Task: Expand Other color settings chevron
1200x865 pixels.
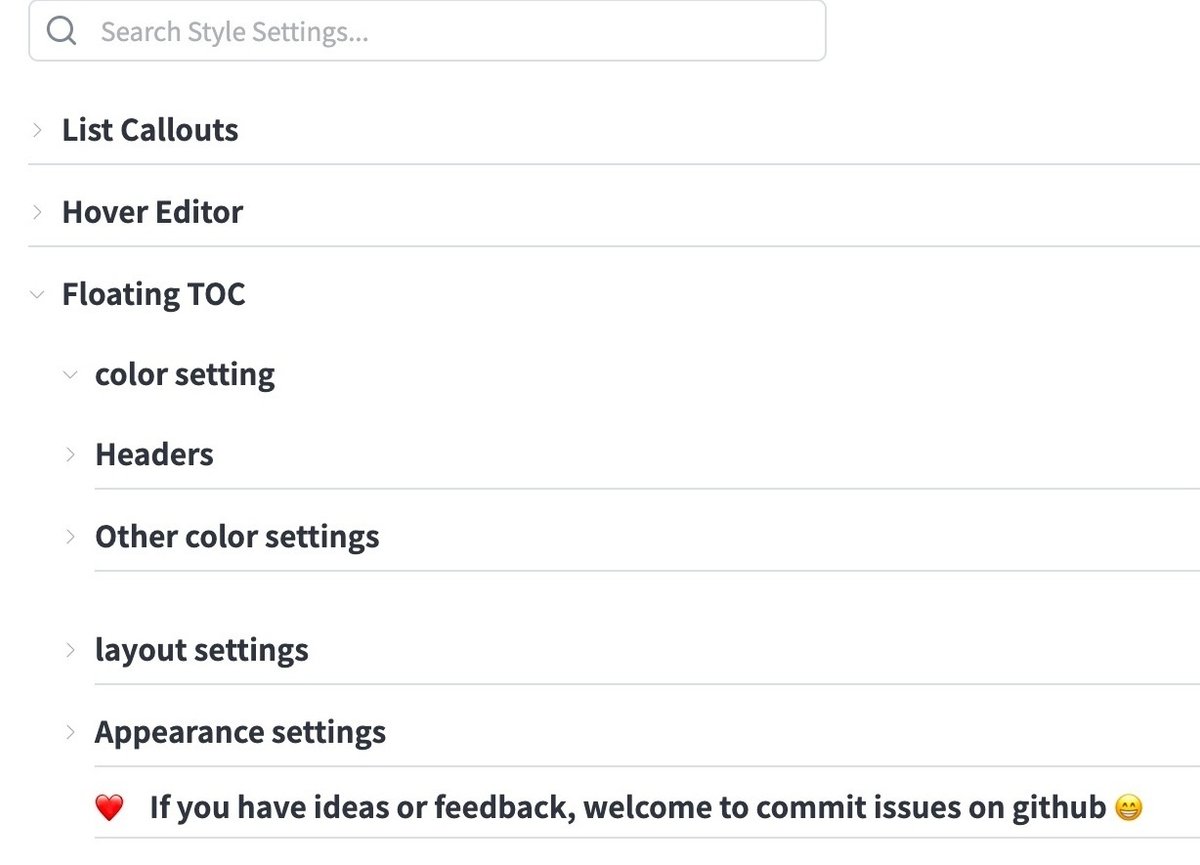Action: point(70,537)
